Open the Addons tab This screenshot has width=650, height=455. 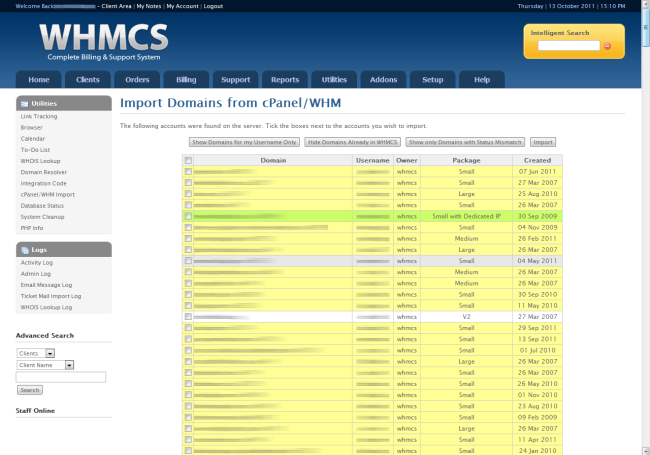[383, 80]
